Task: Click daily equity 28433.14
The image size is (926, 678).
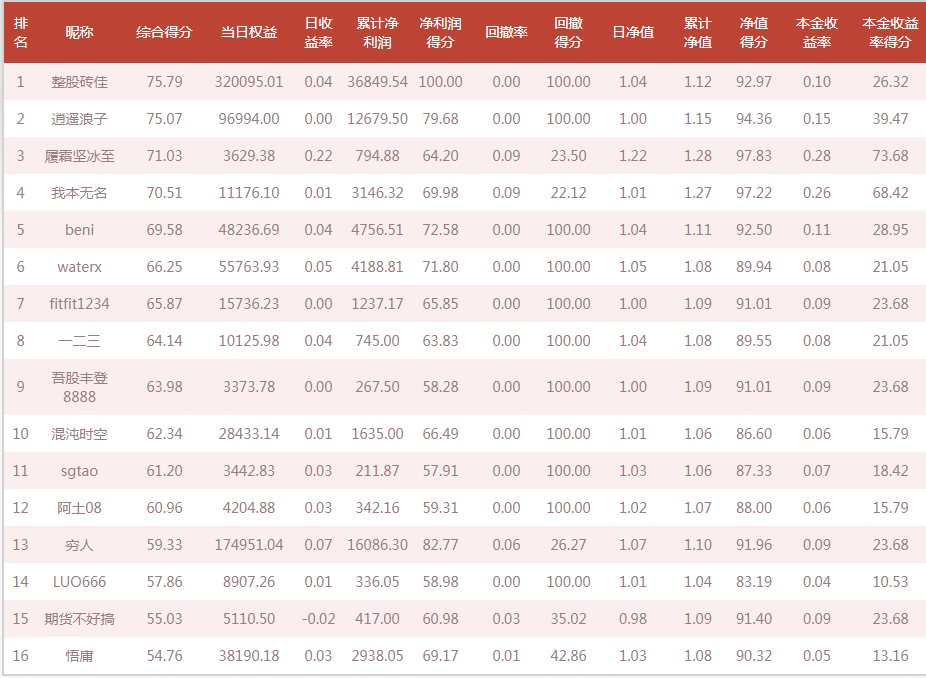Action: (249, 434)
